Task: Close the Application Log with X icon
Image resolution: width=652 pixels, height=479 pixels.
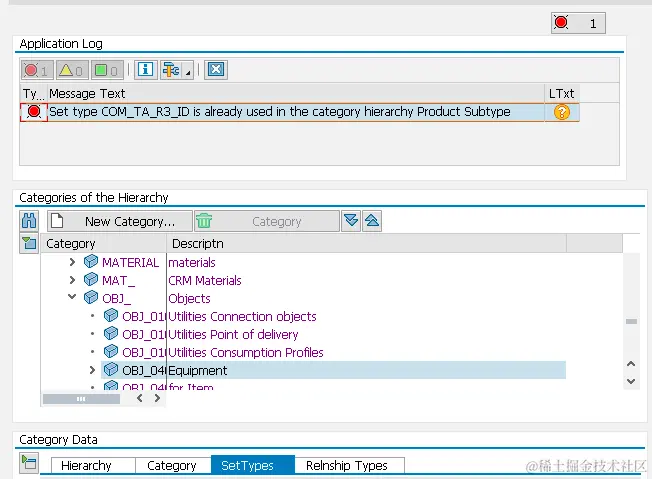Action: click(x=215, y=69)
